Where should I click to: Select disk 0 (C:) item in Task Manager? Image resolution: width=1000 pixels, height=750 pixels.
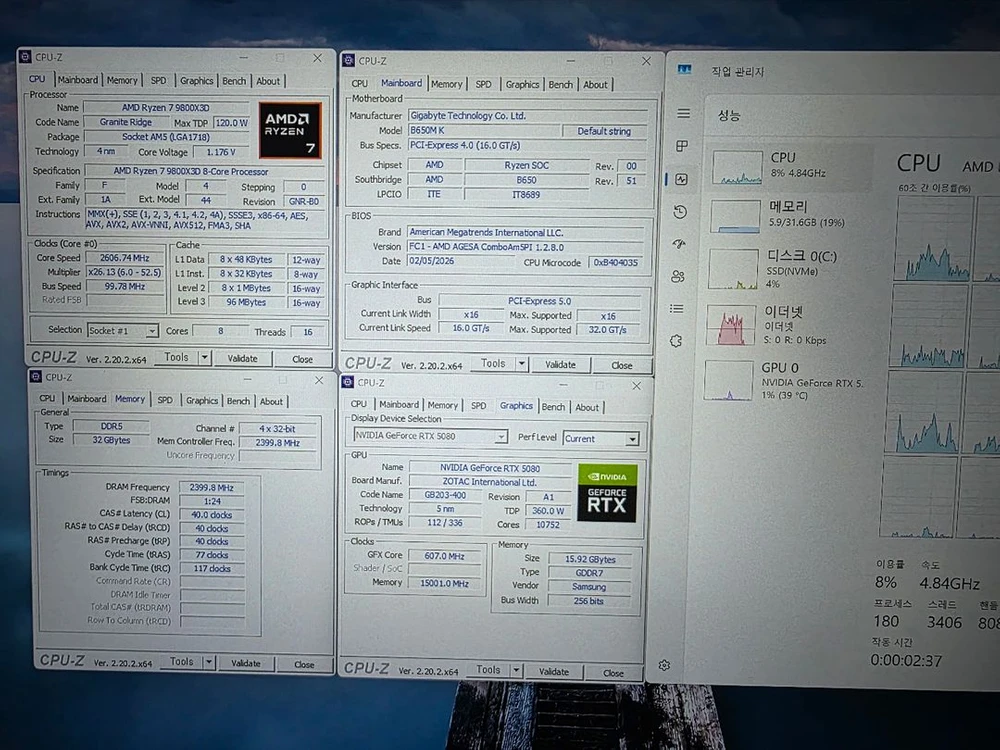pyautogui.click(x=790, y=268)
